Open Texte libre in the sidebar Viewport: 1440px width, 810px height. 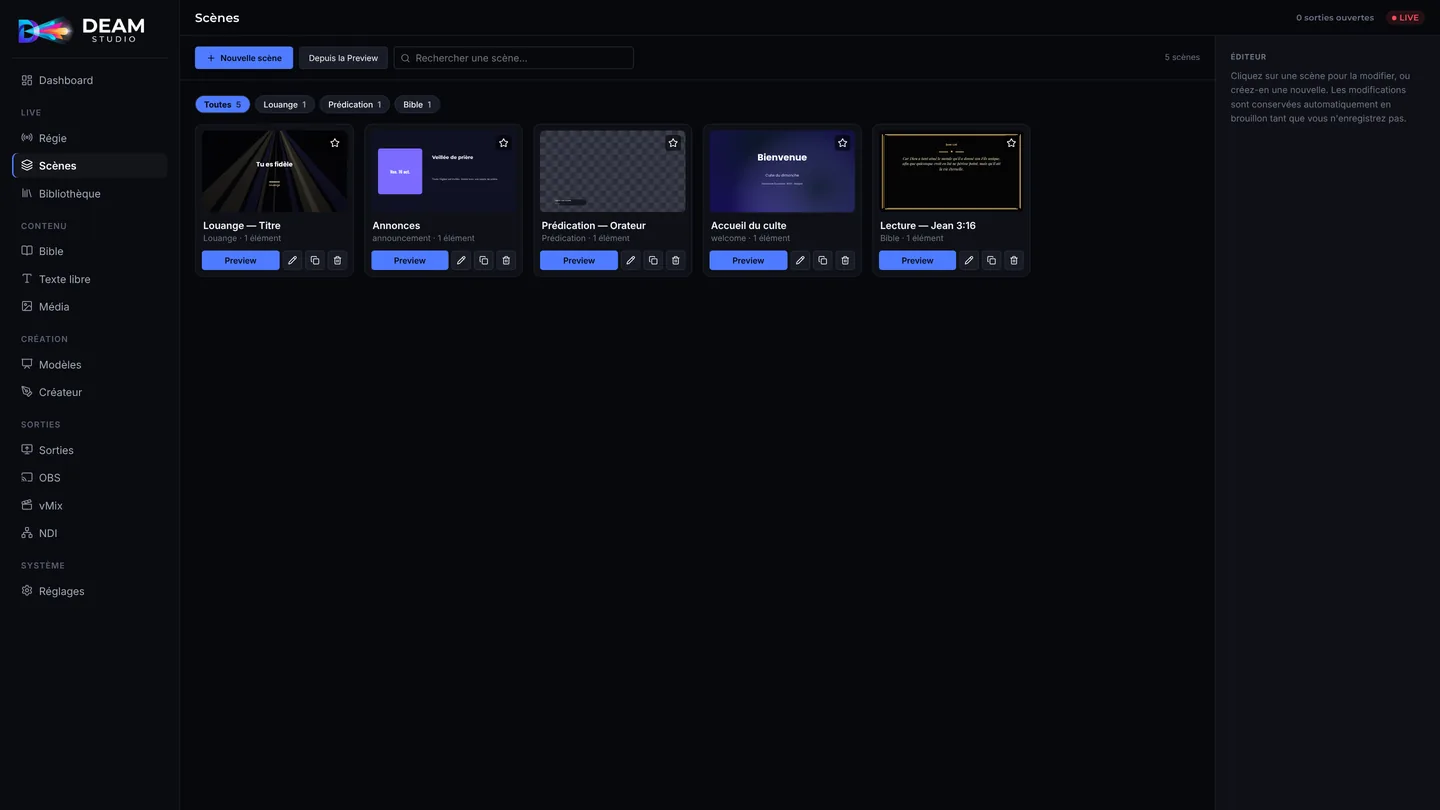[90, 279]
